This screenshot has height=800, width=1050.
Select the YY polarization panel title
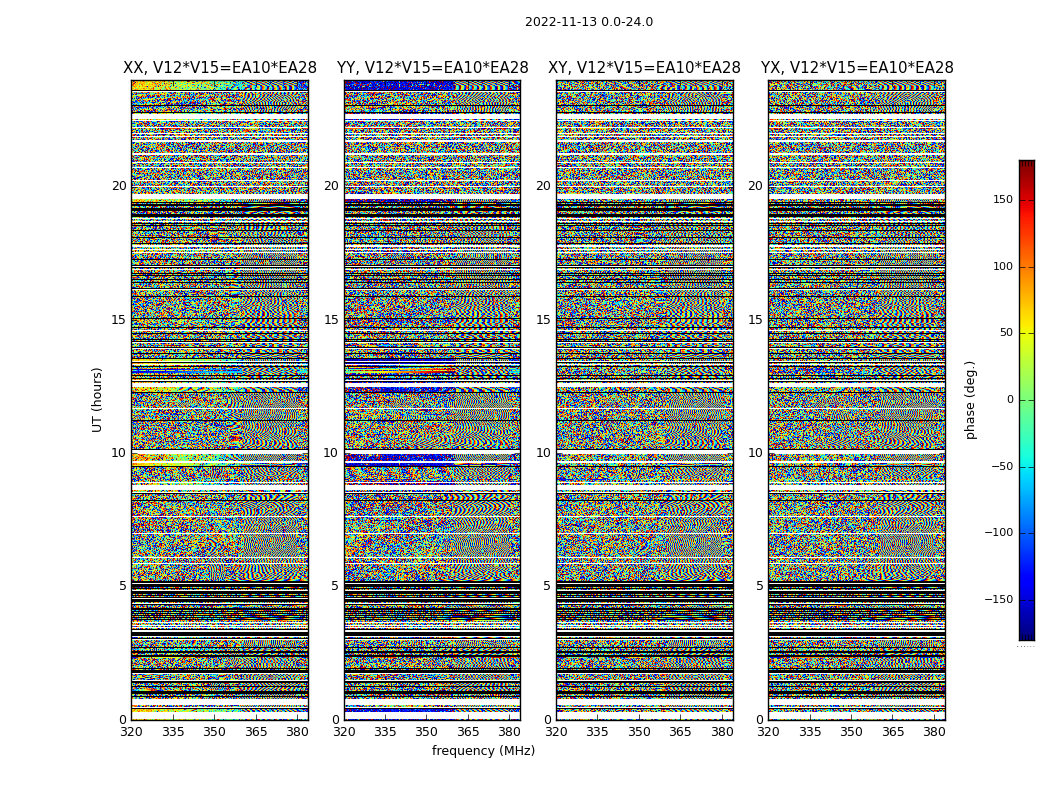point(432,68)
